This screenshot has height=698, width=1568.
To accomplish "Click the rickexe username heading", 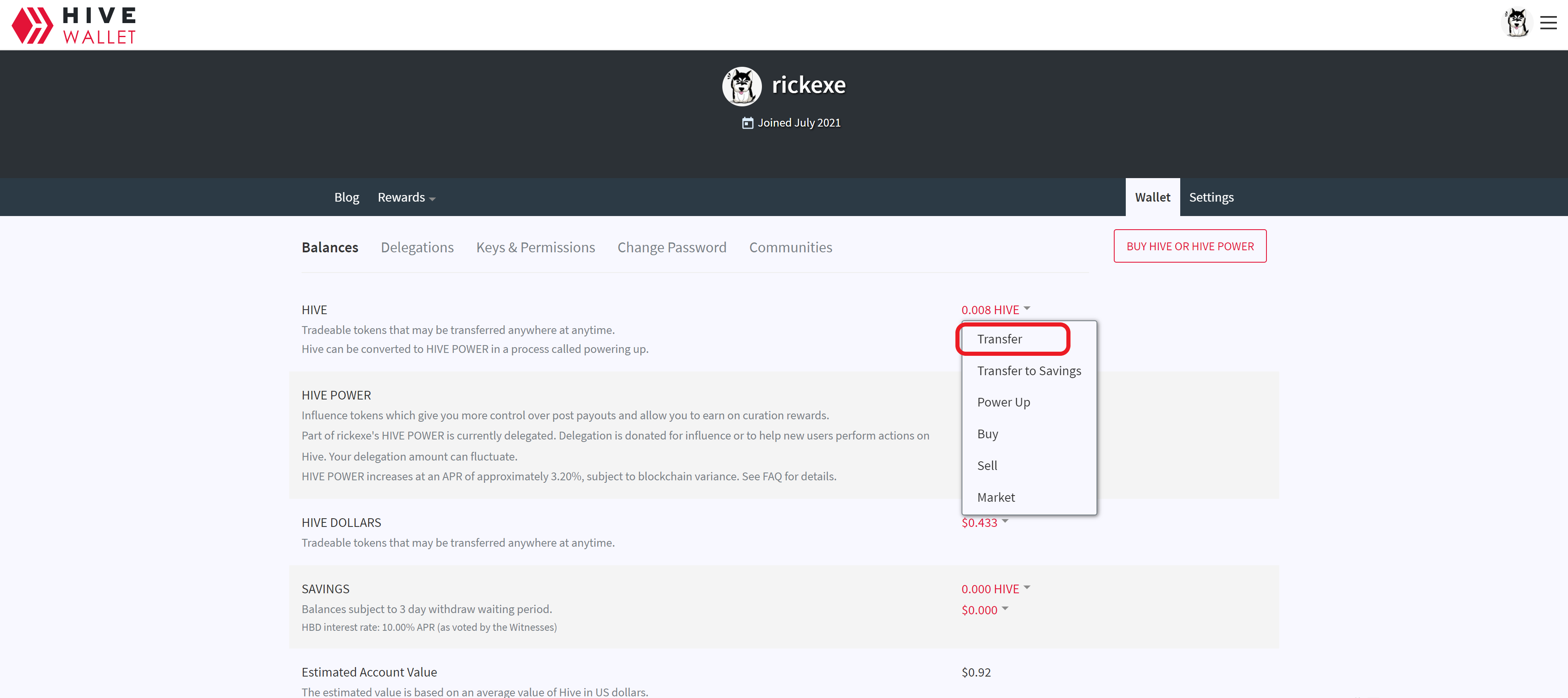I will coord(809,85).
